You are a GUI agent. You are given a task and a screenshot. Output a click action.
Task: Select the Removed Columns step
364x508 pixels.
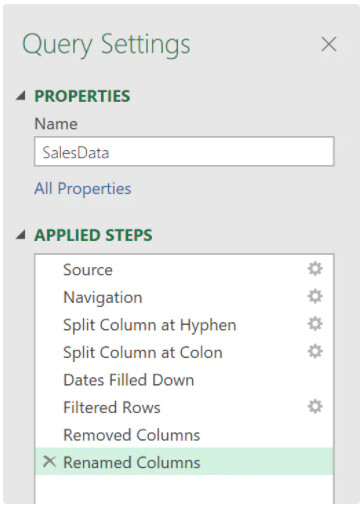pos(184,435)
